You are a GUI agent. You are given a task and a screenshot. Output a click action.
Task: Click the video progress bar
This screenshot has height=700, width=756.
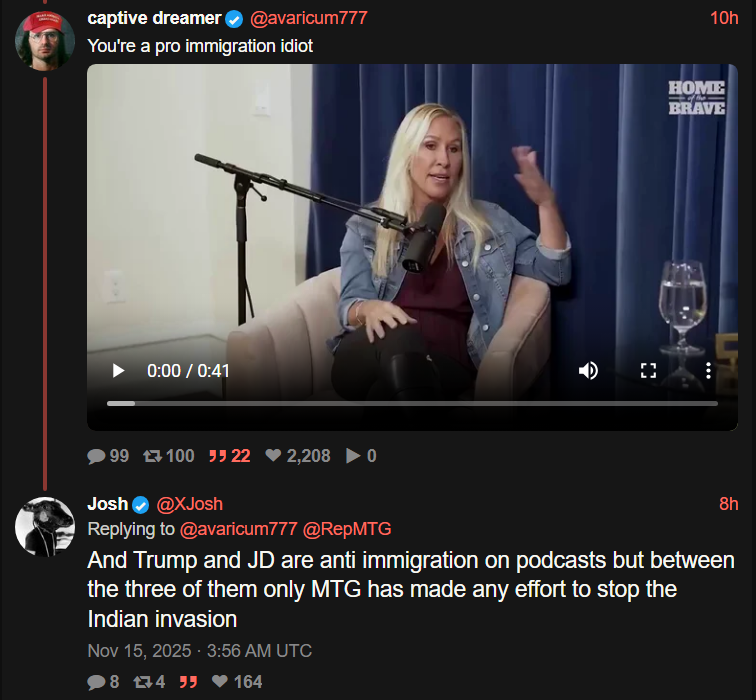click(x=412, y=404)
